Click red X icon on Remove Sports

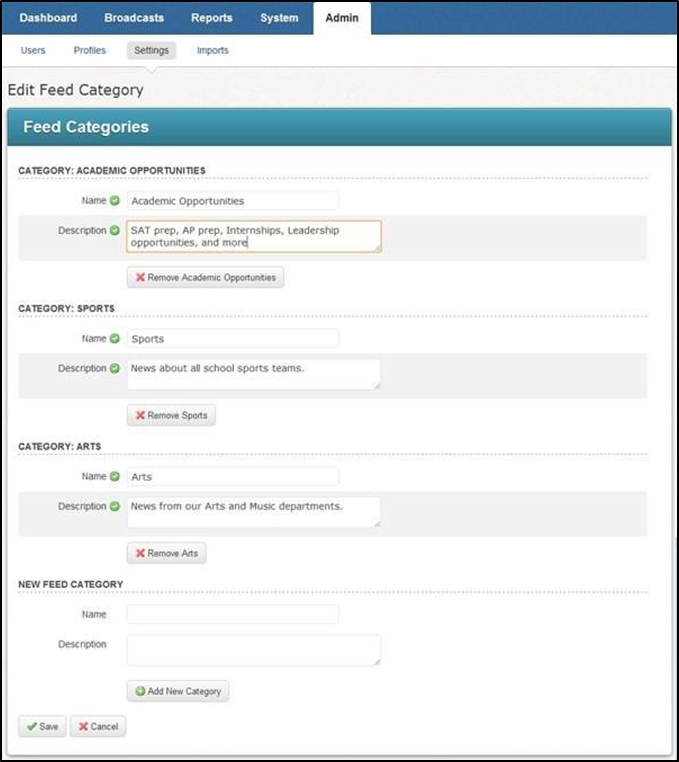pyautogui.click(x=141, y=416)
